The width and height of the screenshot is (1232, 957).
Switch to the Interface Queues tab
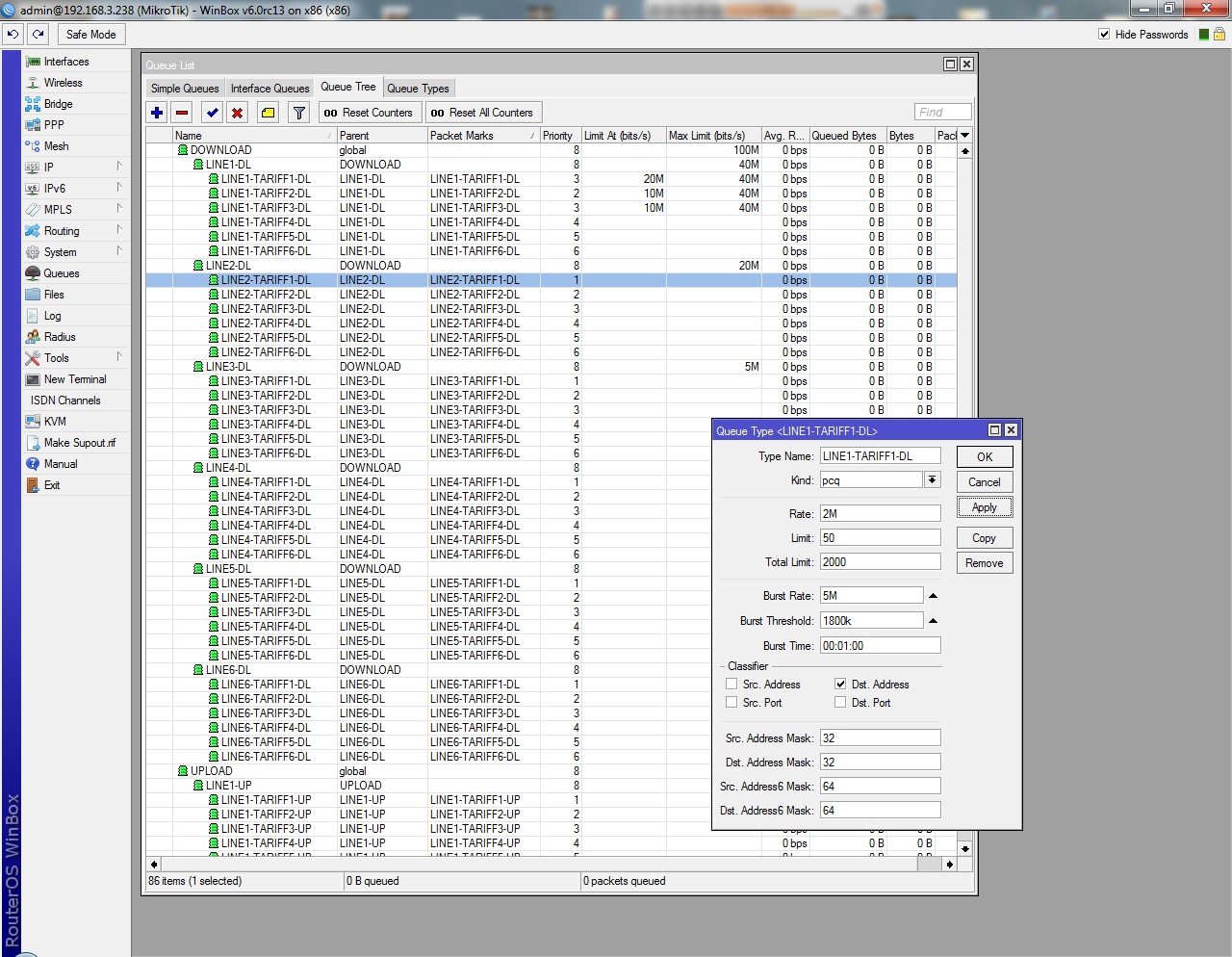269,89
